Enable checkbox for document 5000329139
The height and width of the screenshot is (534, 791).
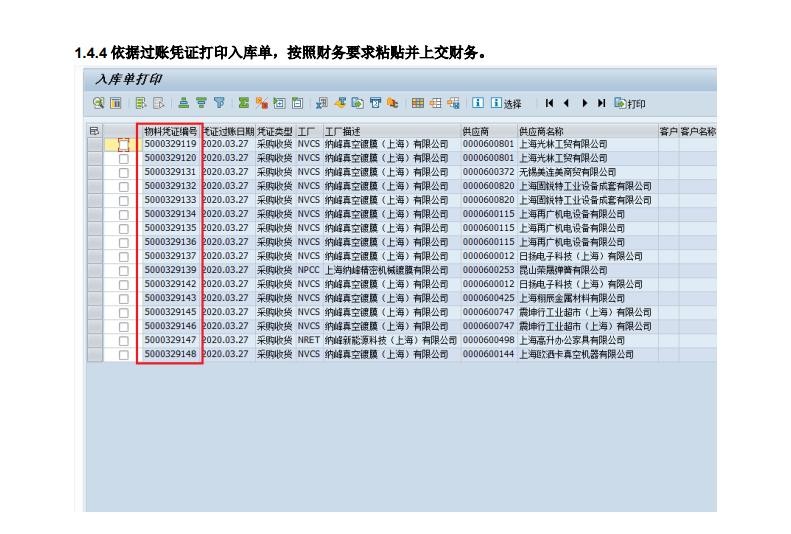[124, 270]
